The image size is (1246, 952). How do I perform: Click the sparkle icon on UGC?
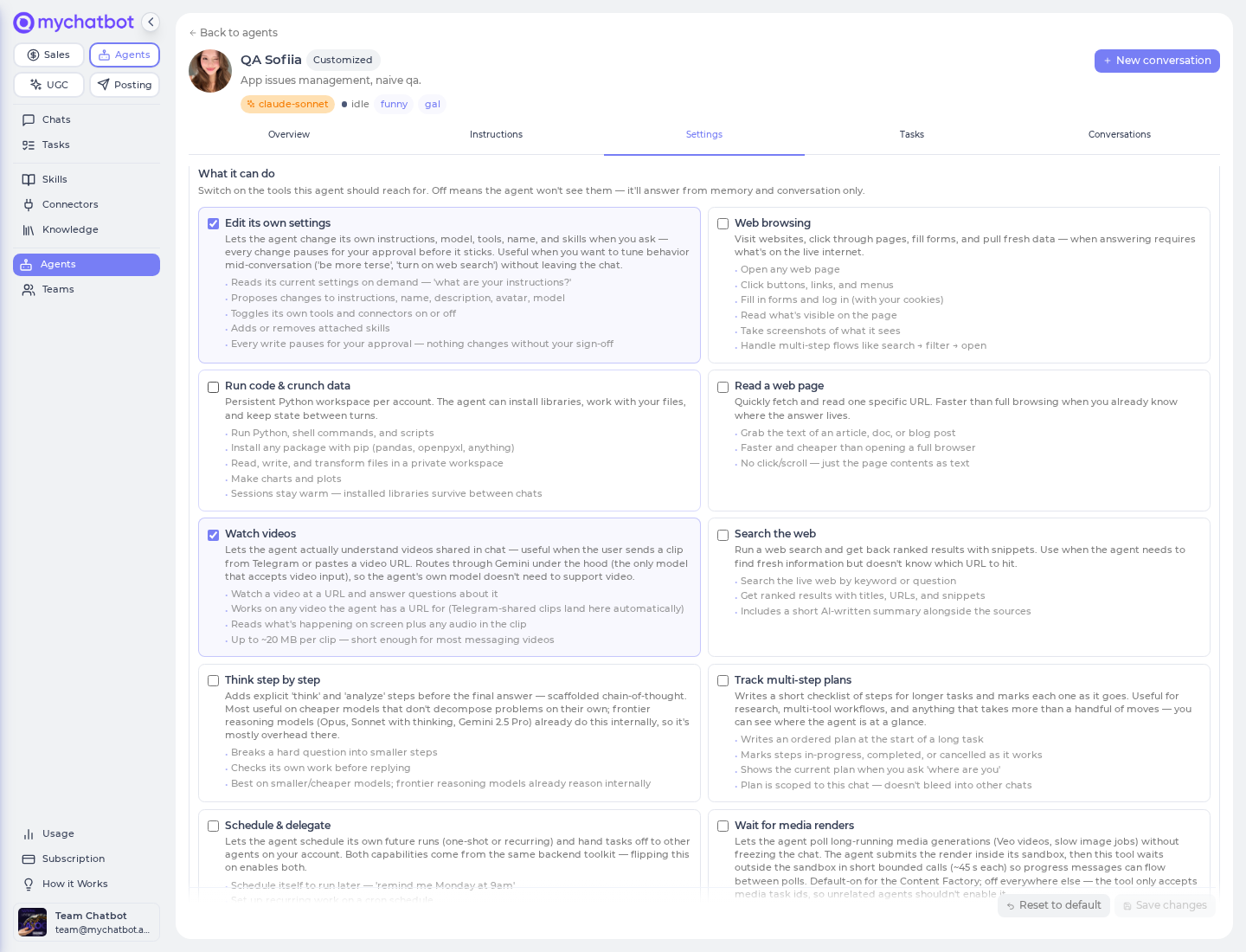[x=35, y=85]
